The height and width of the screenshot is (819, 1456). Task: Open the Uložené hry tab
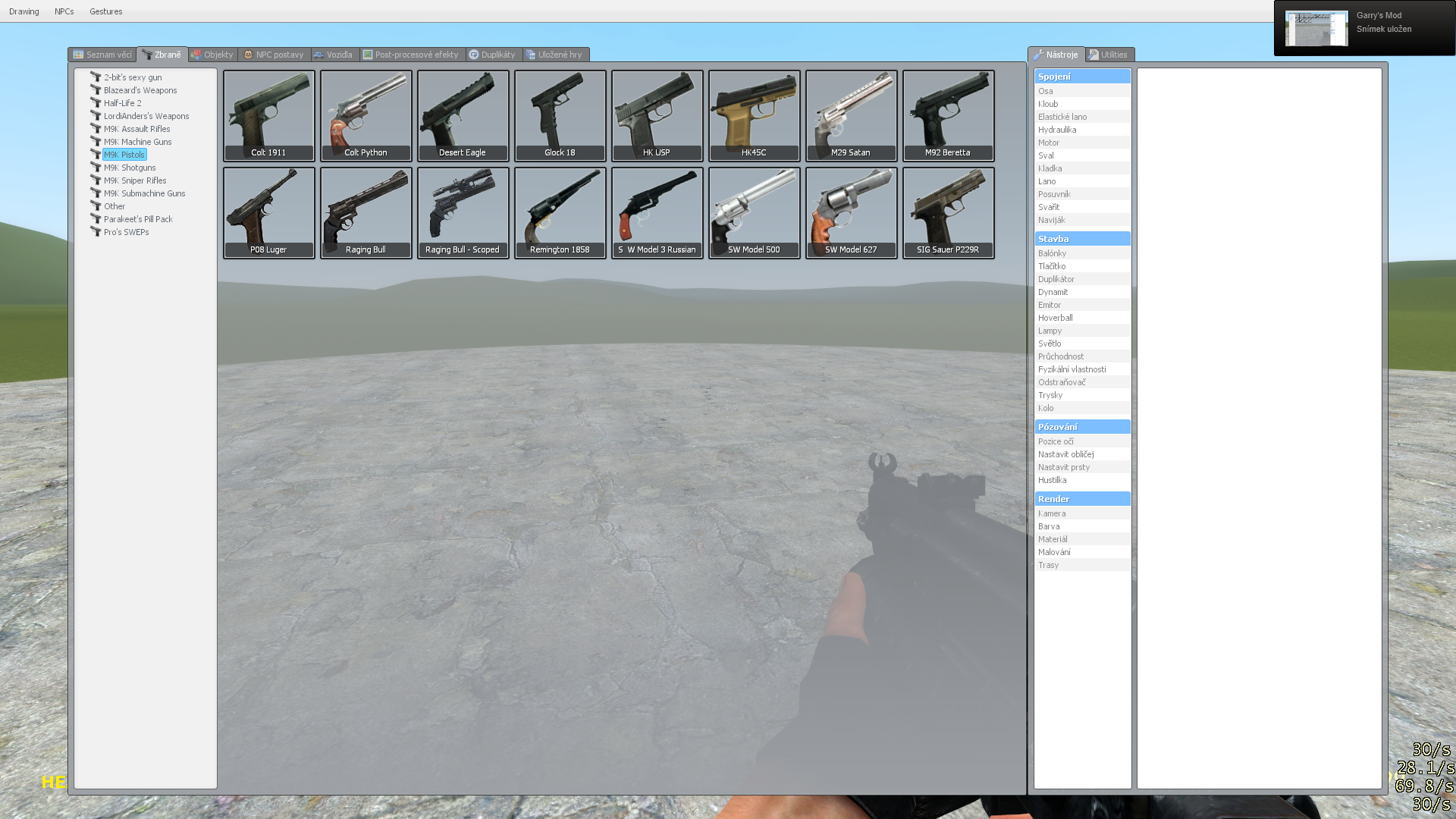[556, 55]
